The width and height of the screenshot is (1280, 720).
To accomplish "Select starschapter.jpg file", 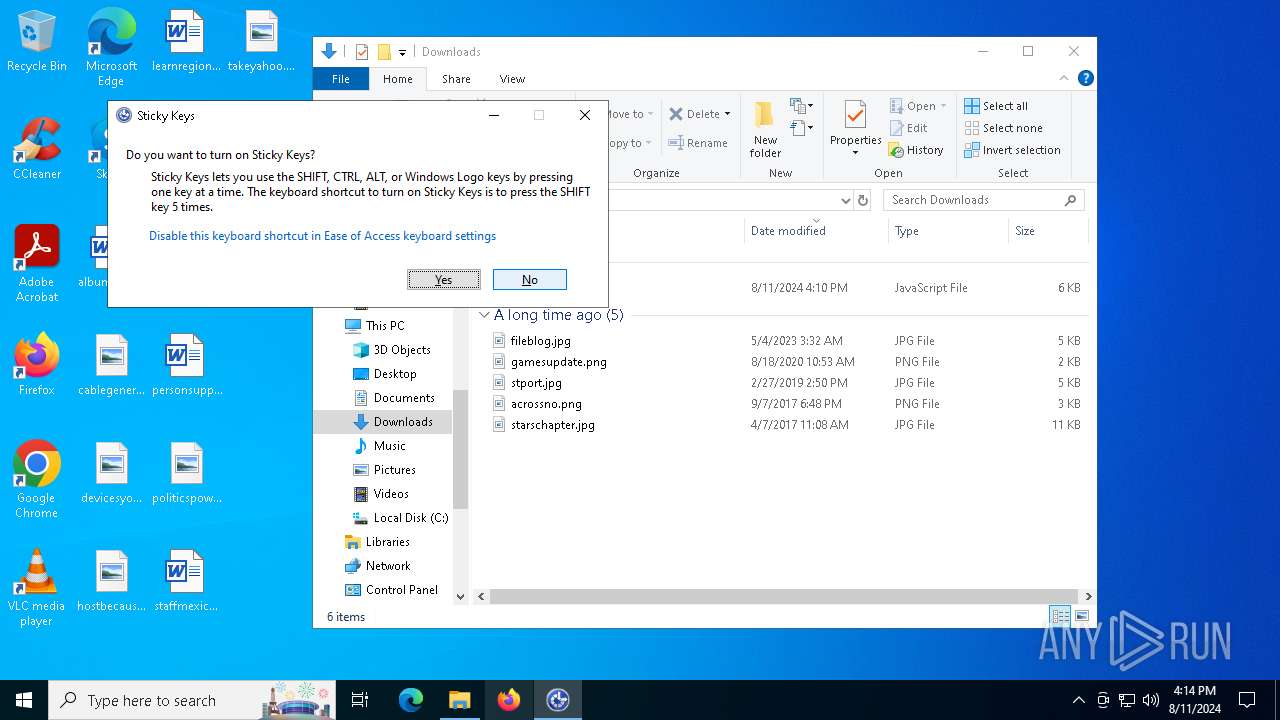I will 552,425.
